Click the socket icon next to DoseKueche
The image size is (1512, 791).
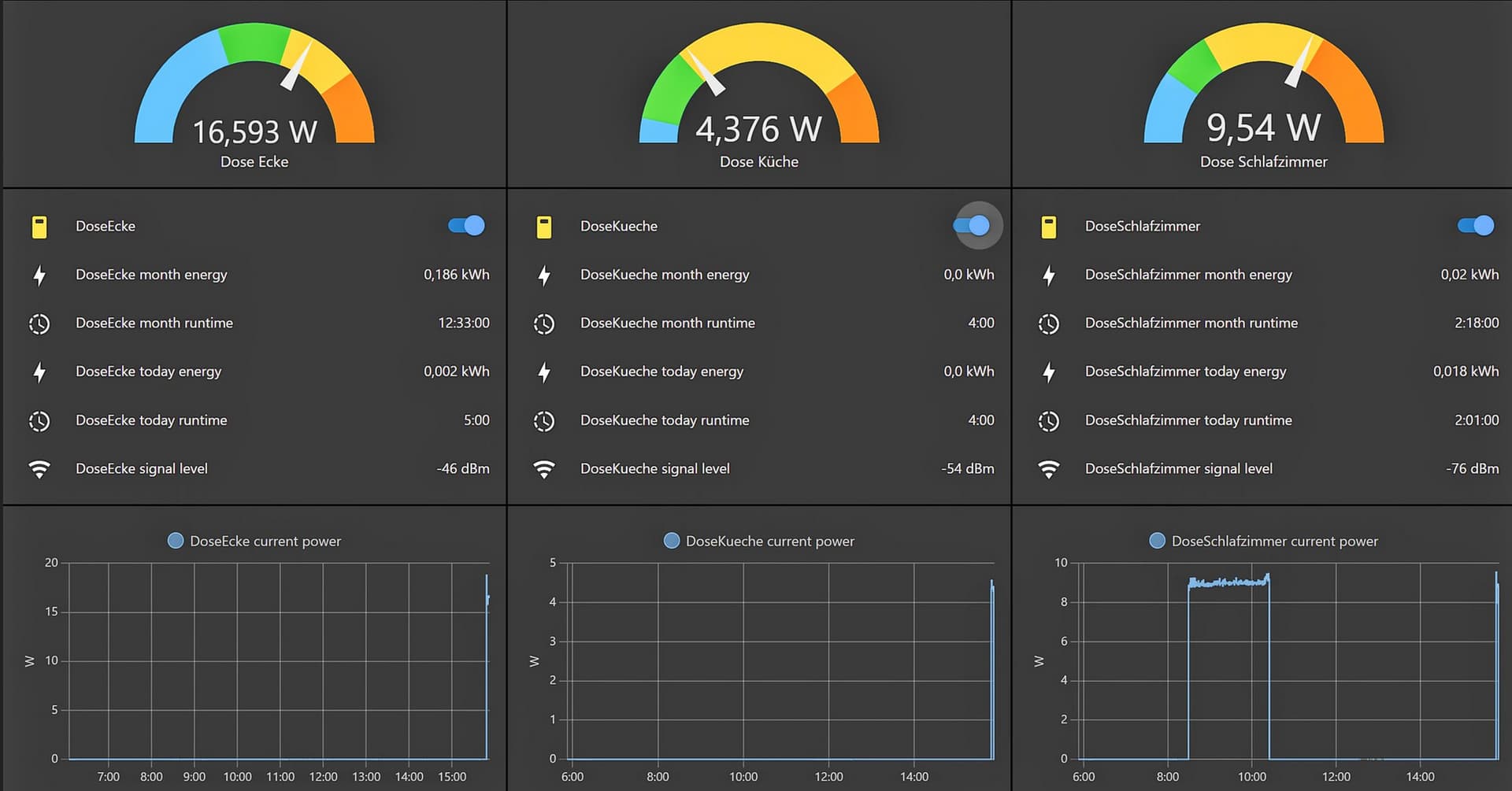[544, 226]
